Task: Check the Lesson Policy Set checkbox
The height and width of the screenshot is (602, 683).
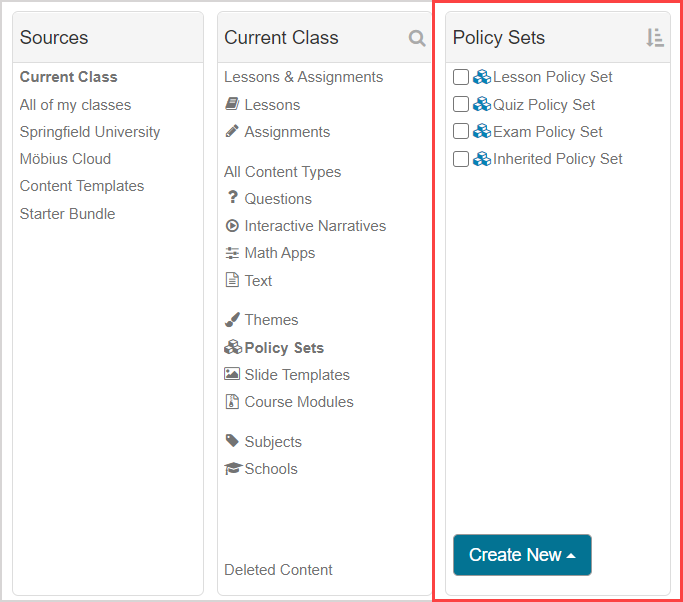Action: [461, 77]
